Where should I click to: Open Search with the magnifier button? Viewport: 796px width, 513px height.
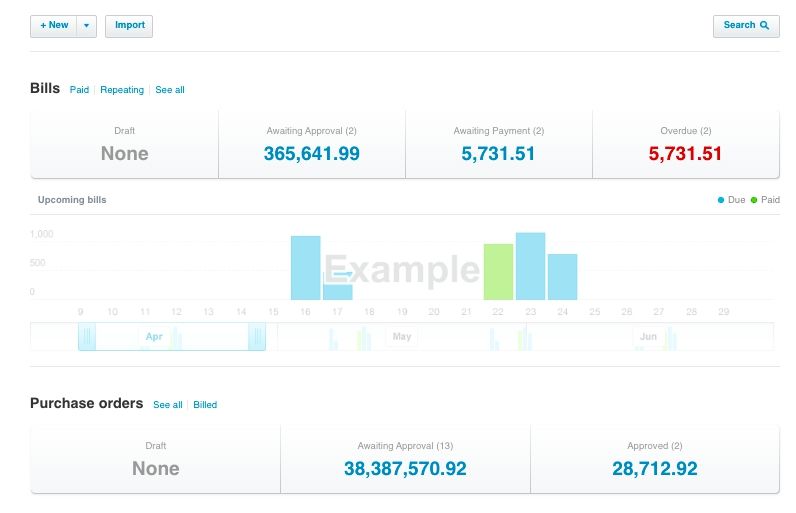746,25
